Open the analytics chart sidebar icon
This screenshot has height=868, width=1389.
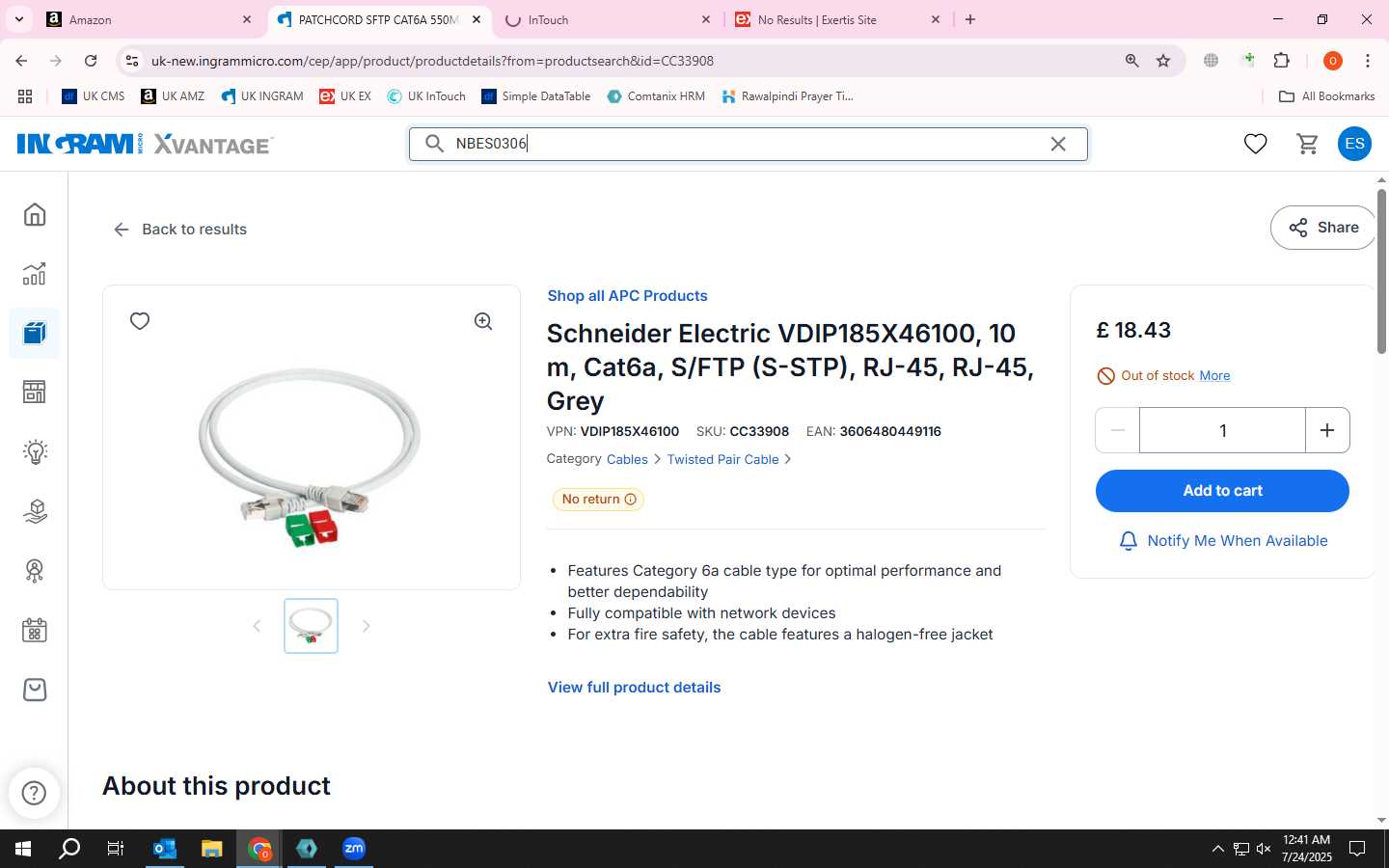35,274
